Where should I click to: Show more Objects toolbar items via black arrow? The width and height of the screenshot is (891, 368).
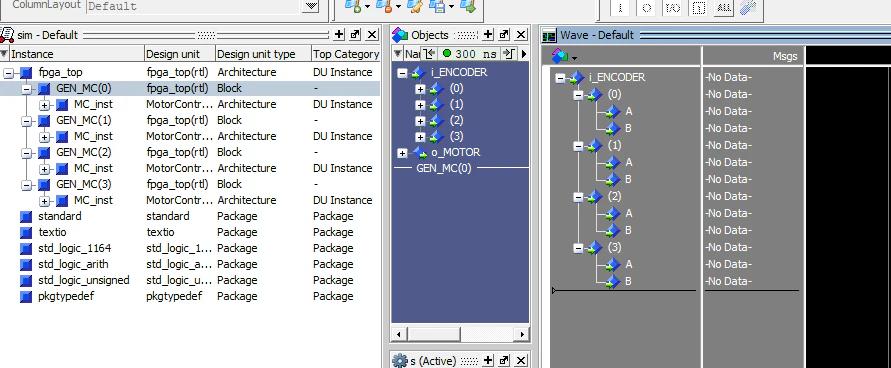coord(523,54)
